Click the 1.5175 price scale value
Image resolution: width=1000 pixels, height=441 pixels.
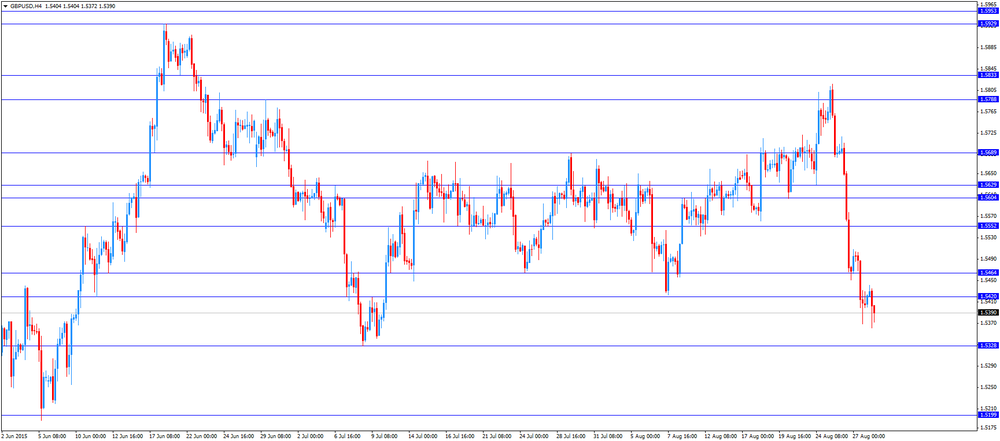click(x=989, y=427)
